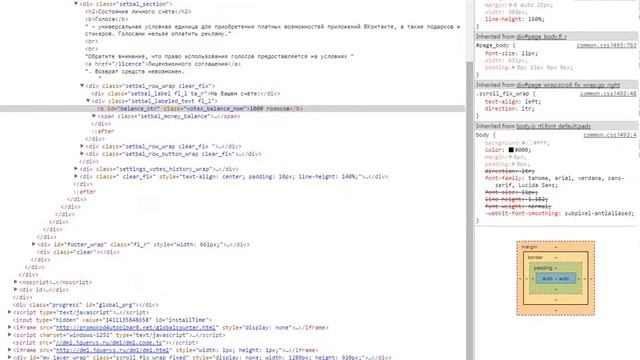640x360 pixels.
Task: Expand the script charset windows-1251 node
Action: coord(9,335)
